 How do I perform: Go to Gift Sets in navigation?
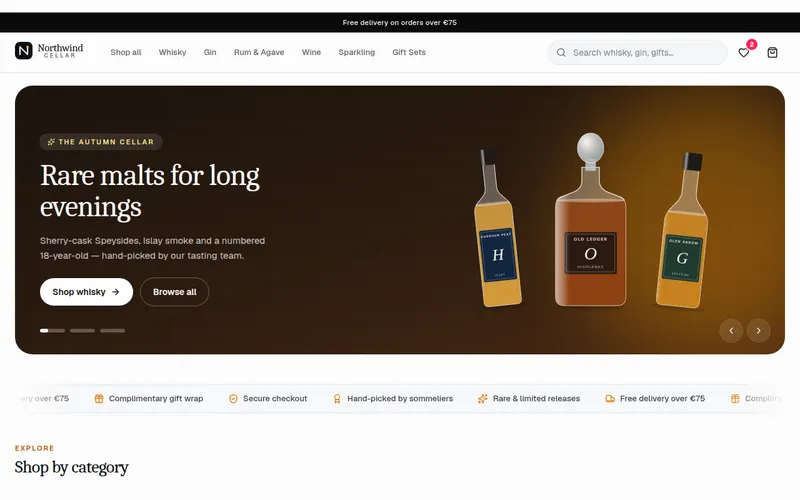(409, 52)
